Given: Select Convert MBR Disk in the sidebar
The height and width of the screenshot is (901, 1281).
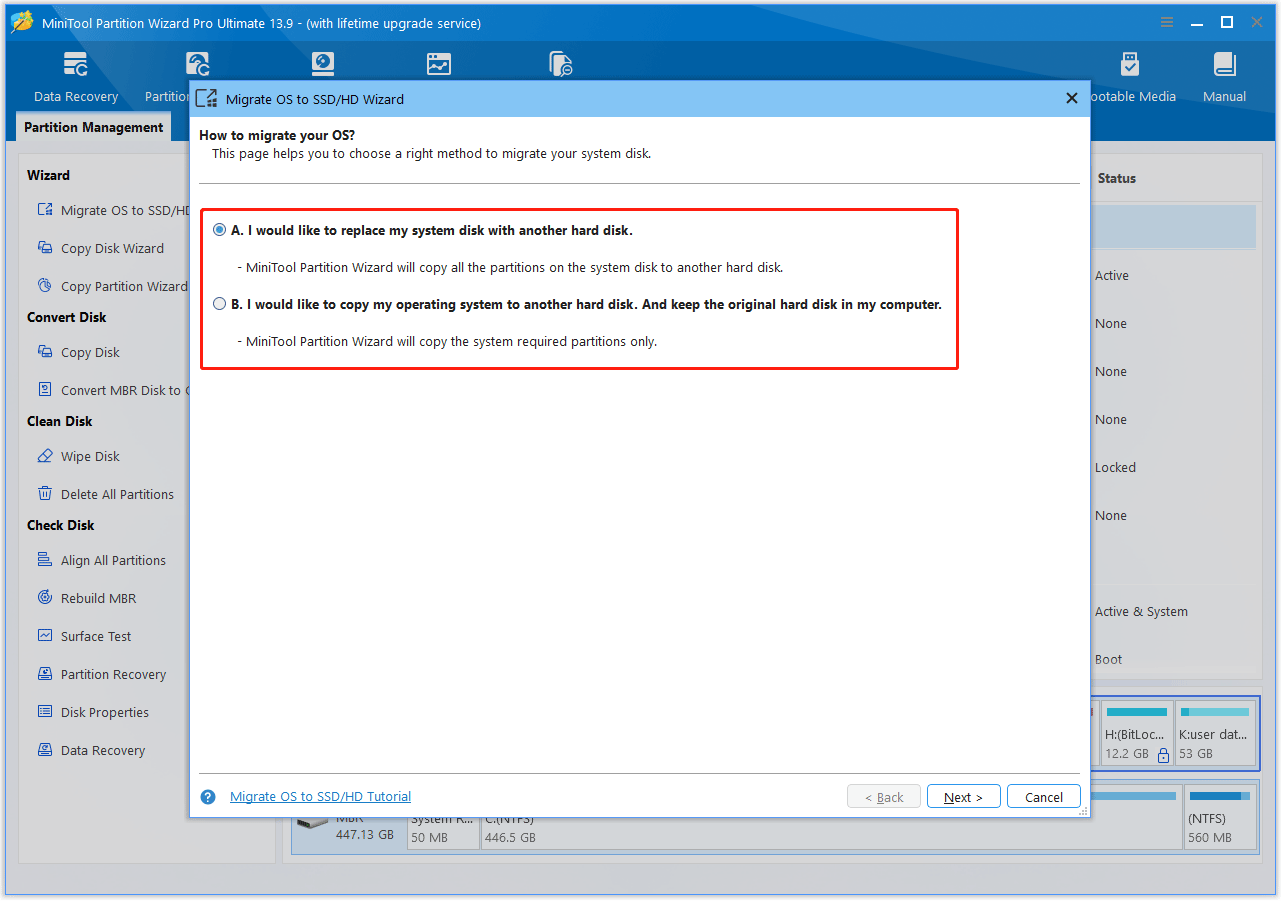Looking at the screenshot, I should tap(113, 390).
